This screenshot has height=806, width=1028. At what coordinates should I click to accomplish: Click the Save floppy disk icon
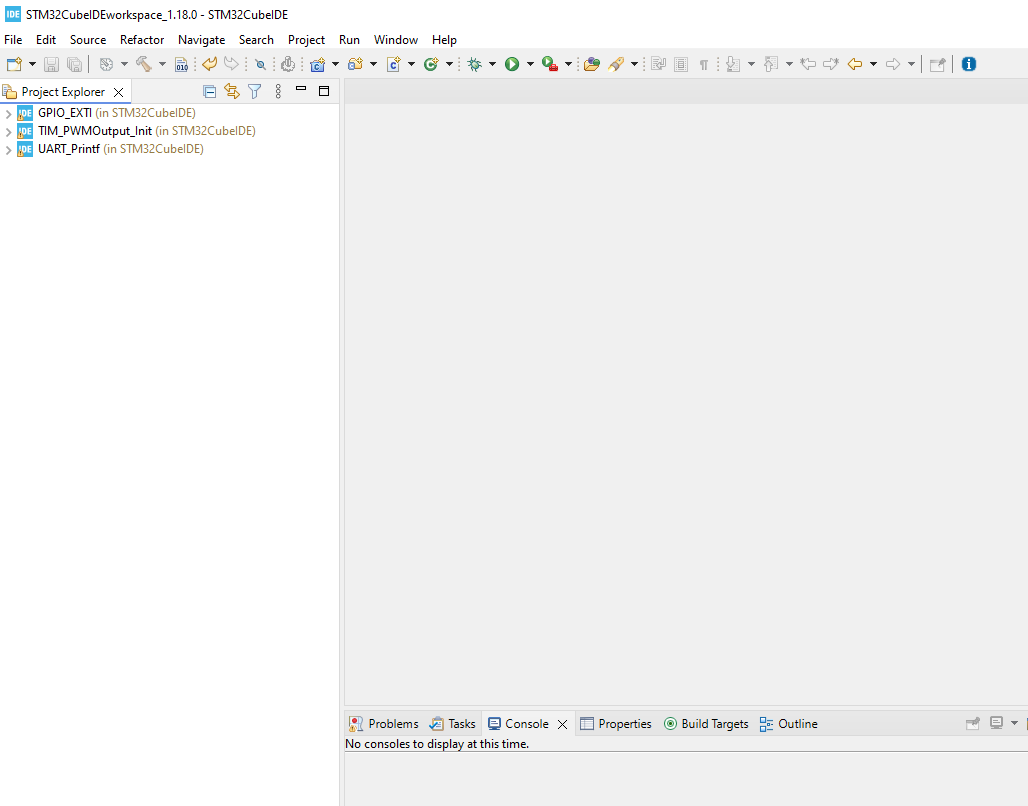[51, 64]
